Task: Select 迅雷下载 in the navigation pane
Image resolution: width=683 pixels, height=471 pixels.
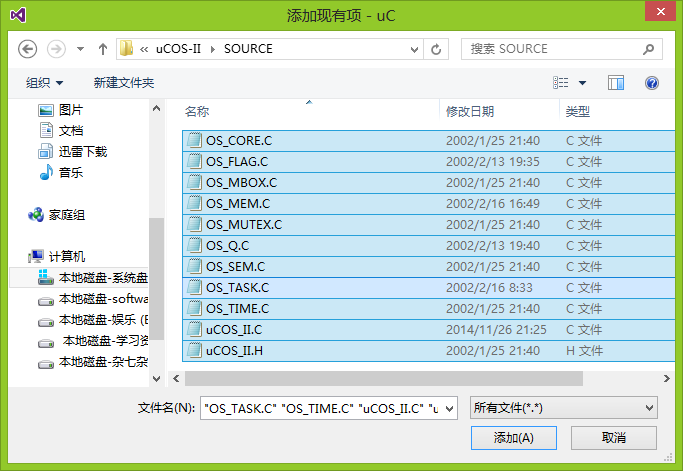Action: tap(72, 152)
